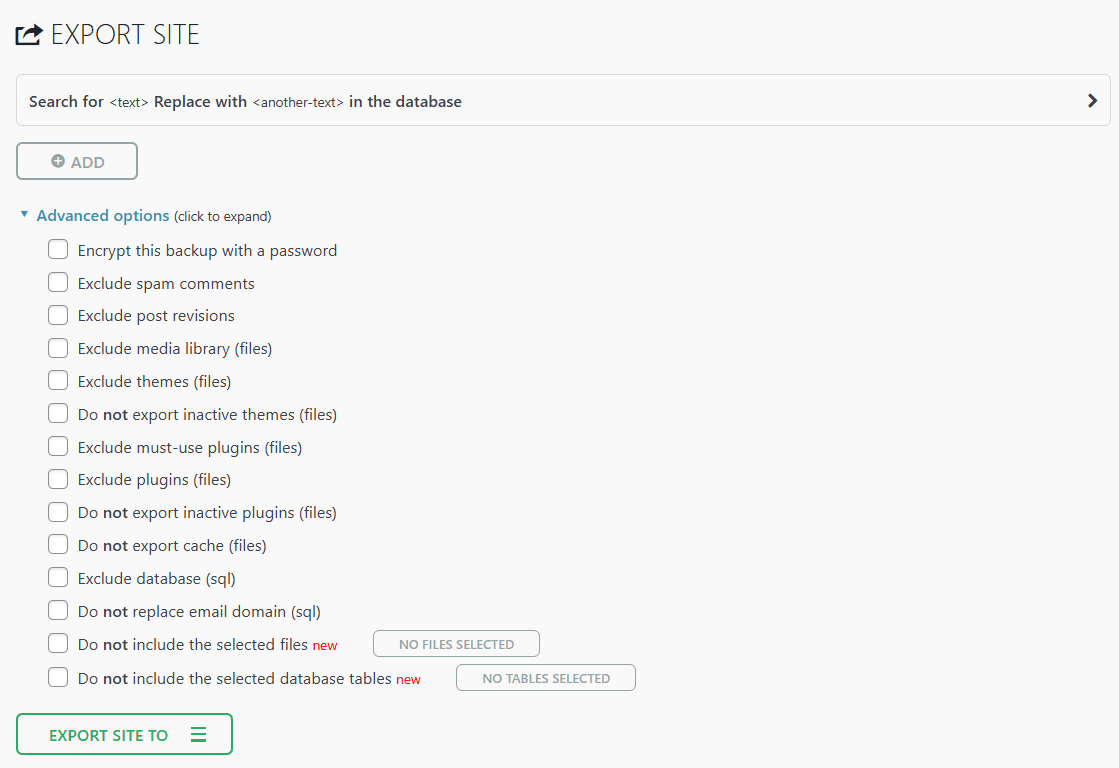Viewport: 1119px width, 768px height.
Task: Collapse the Advanced options triangle
Action: [x=24, y=215]
